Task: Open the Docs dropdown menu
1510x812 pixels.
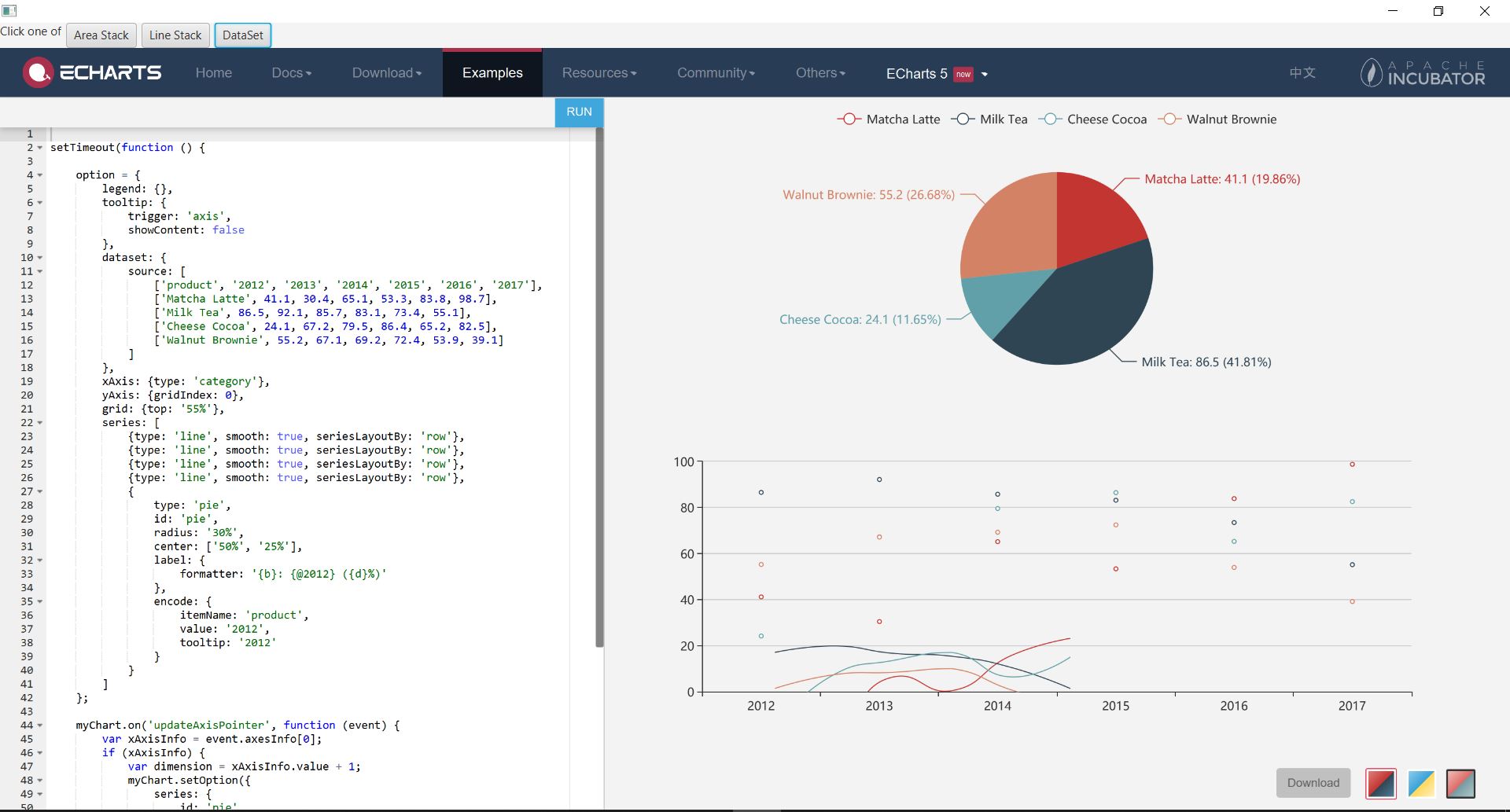Action: coord(291,73)
